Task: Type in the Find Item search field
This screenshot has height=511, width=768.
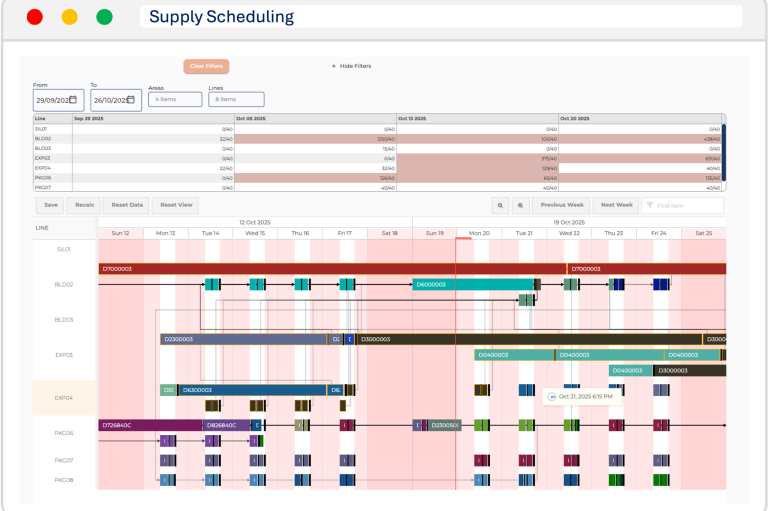Action: 688,205
